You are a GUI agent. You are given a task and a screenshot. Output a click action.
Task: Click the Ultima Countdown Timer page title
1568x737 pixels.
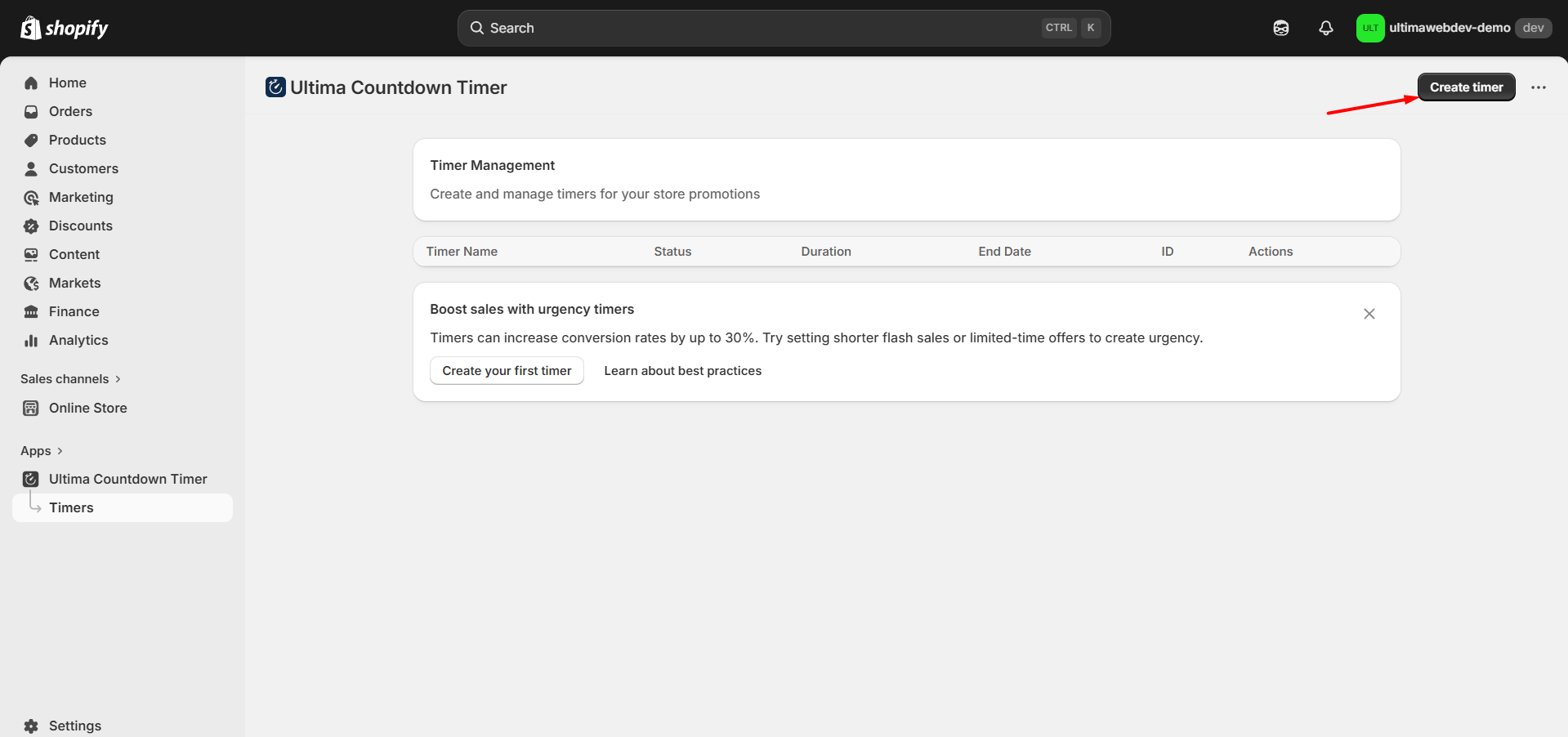pos(399,87)
